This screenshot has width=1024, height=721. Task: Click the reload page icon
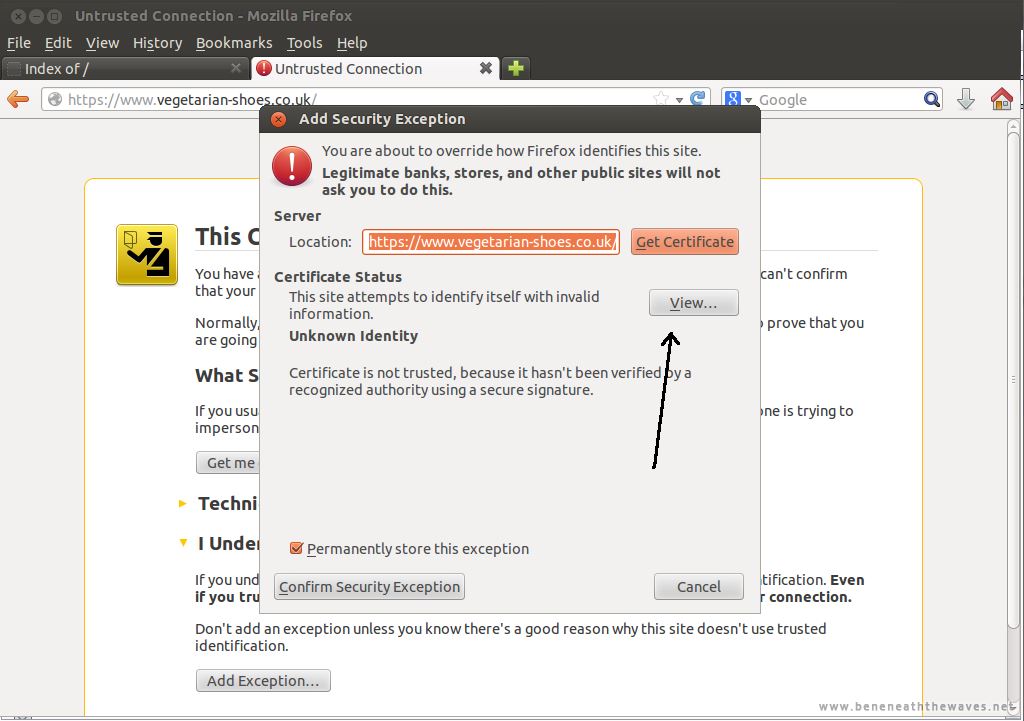coord(697,99)
